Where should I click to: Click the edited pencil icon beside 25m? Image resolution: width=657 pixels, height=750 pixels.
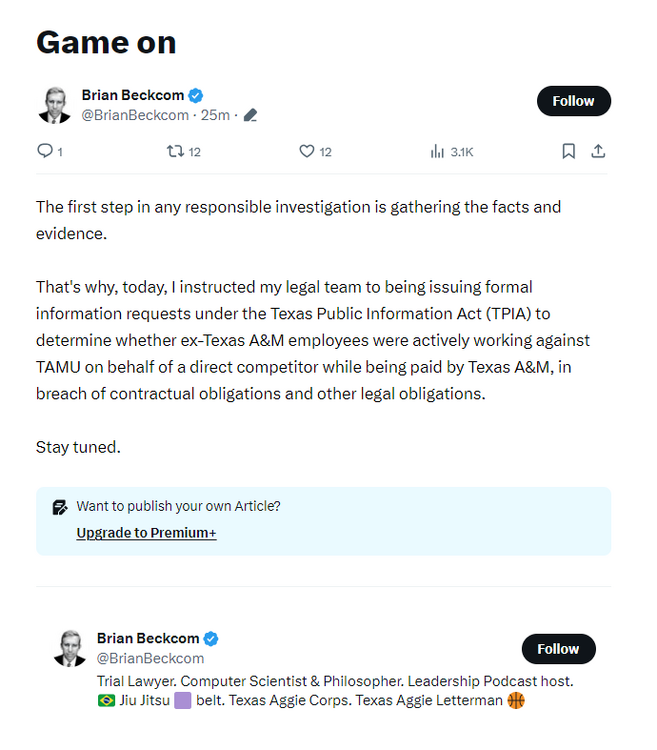point(250,115)
